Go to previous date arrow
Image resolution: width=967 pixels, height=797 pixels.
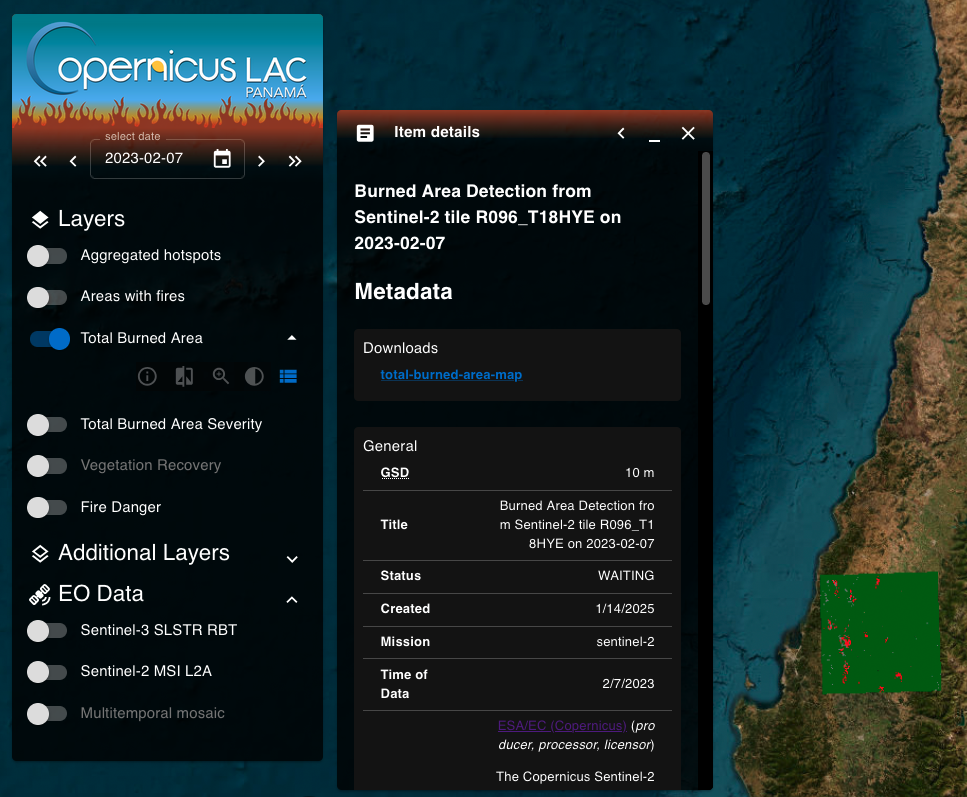pyautogui.click(x=73, y=161)
